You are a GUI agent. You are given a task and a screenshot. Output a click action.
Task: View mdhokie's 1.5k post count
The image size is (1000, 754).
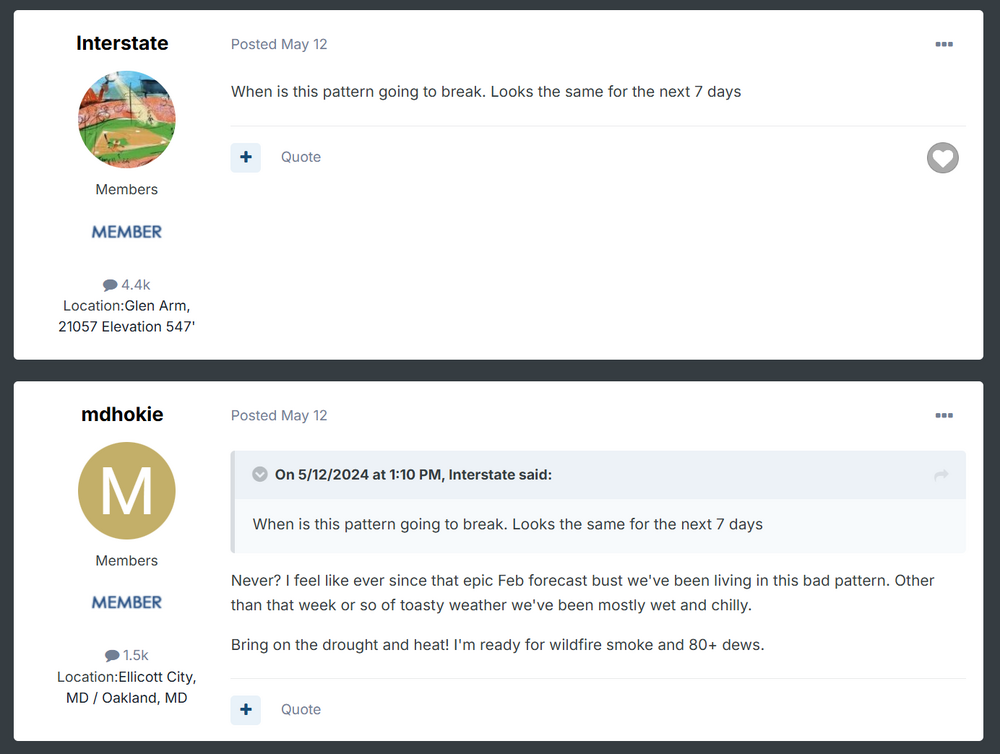pos(126,655)
